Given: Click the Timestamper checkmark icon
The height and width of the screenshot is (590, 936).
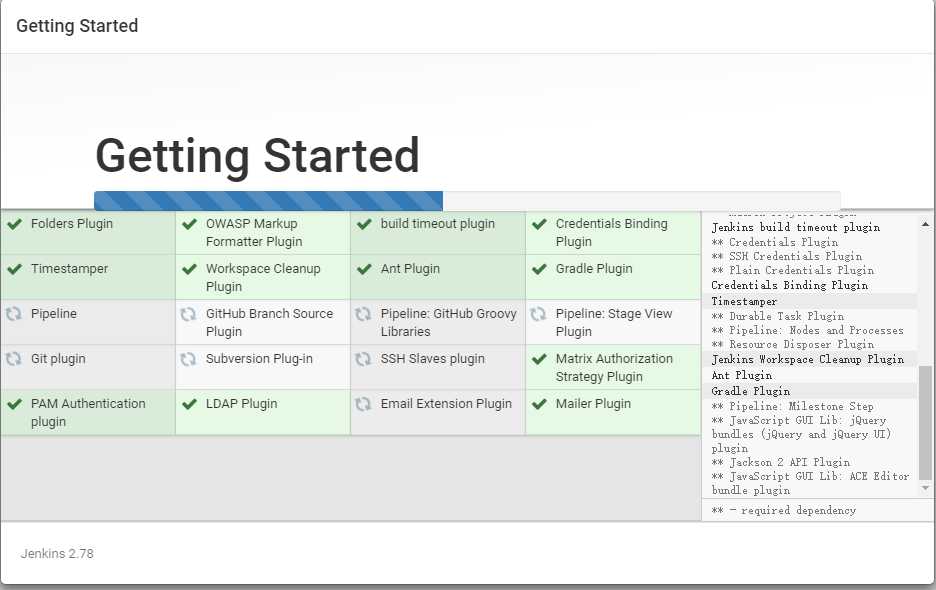Looking at the screenshot, I should (x=14, y=269).
